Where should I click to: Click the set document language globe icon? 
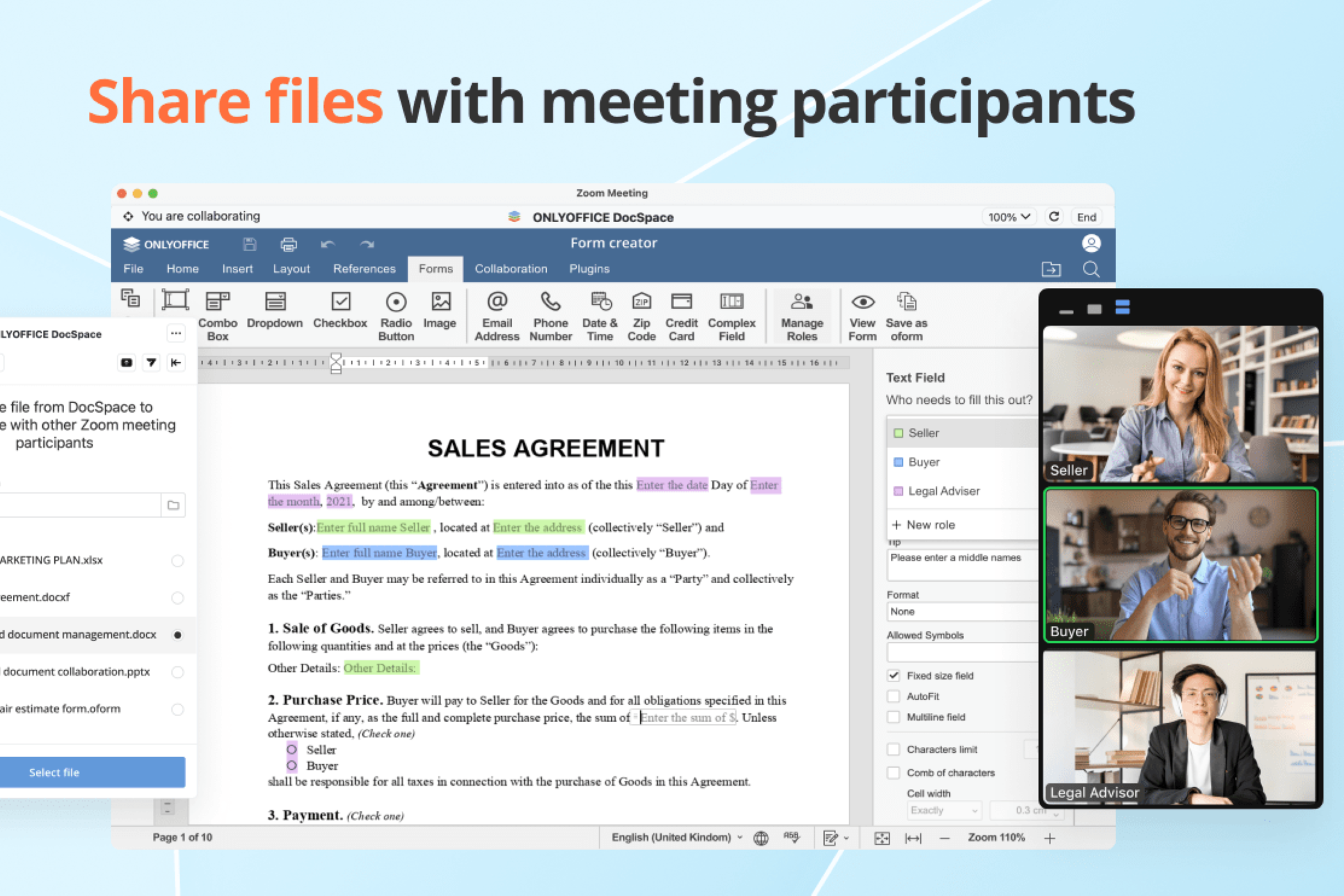pyautogui.click(x=761, y=838)
